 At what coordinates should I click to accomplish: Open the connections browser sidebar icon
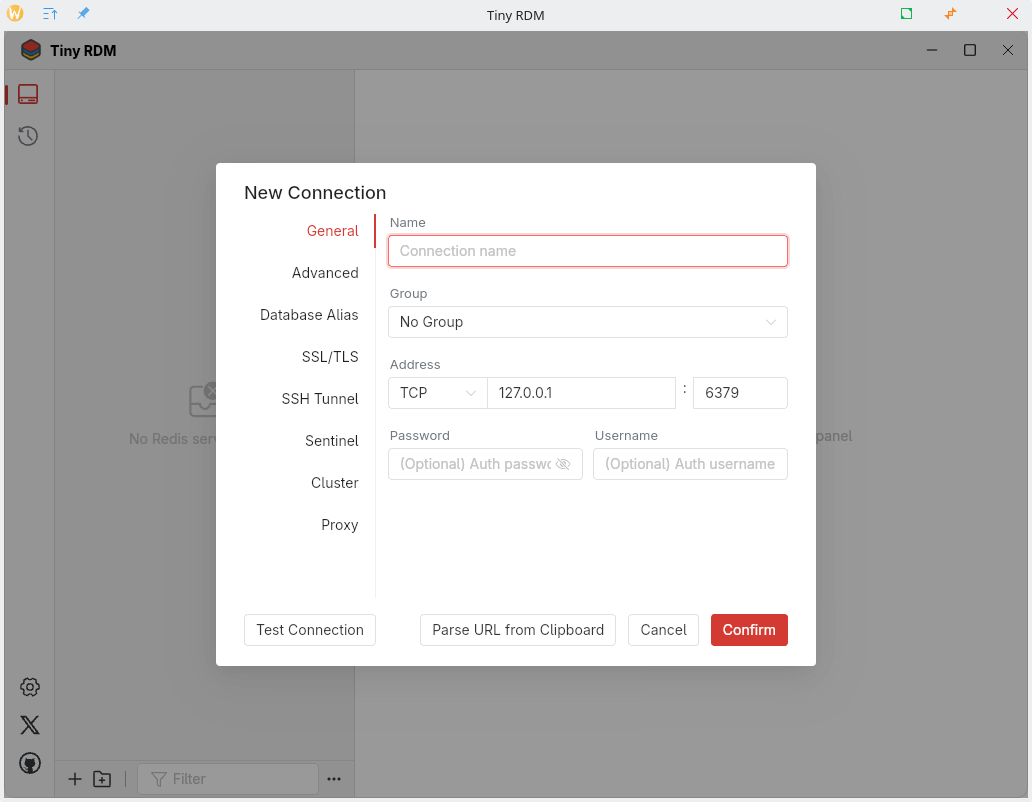click(28, 94)
